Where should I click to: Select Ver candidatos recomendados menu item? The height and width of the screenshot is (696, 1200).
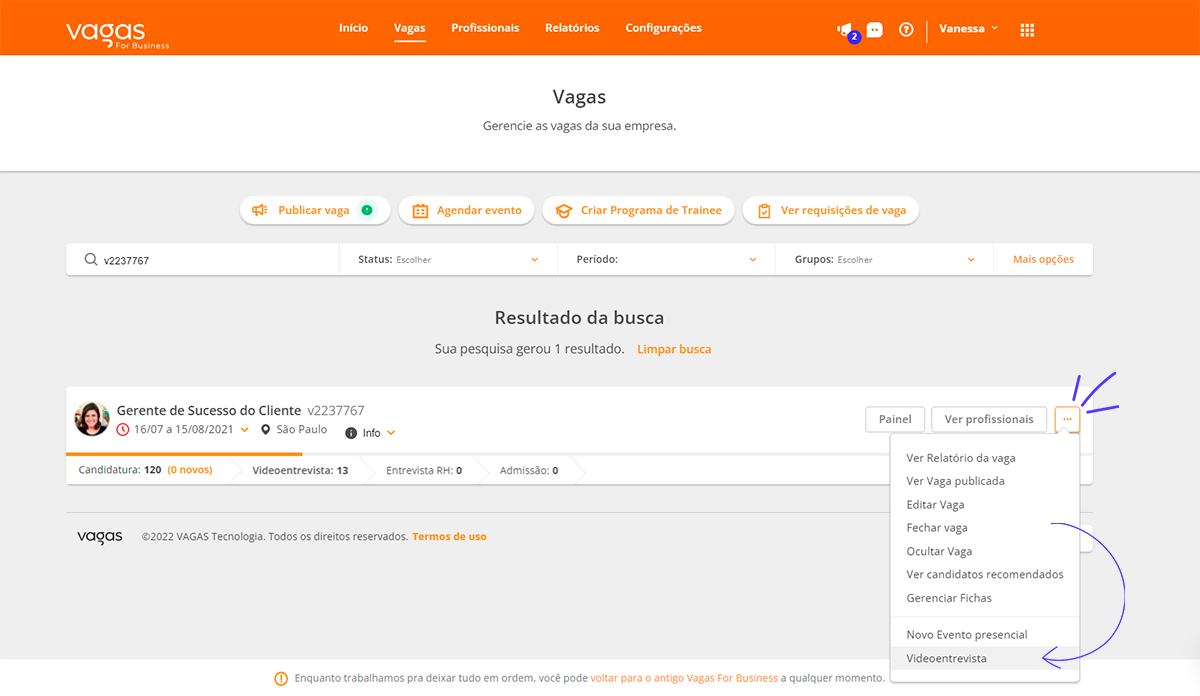pos(984,575)
